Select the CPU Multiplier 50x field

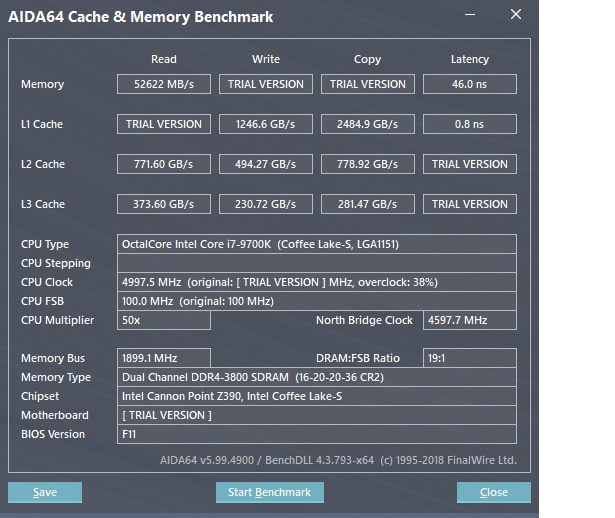coord(164,320)
